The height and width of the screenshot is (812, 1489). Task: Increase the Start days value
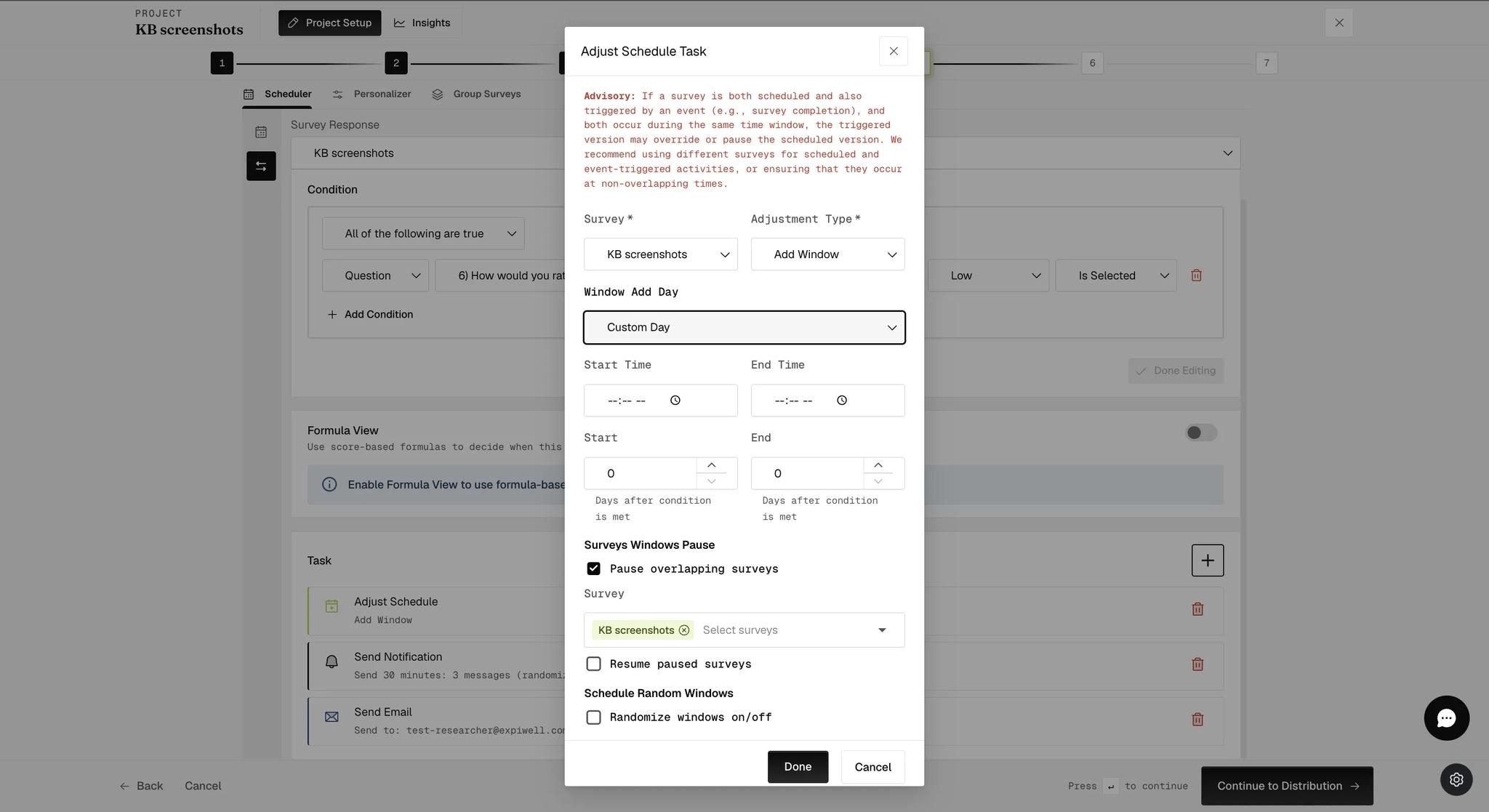[711, 465]
